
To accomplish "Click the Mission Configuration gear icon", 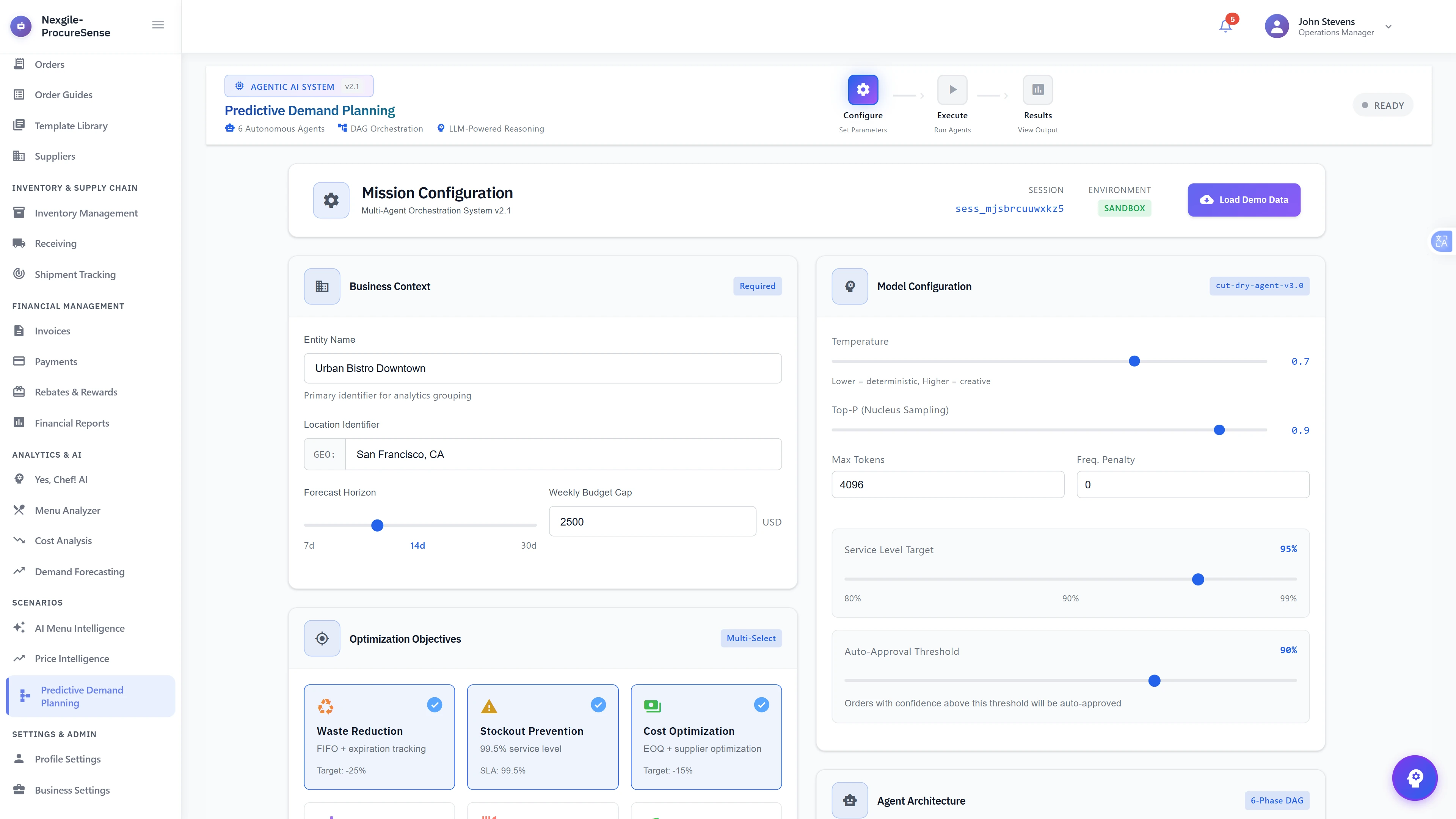I will (x=331, y=200).
